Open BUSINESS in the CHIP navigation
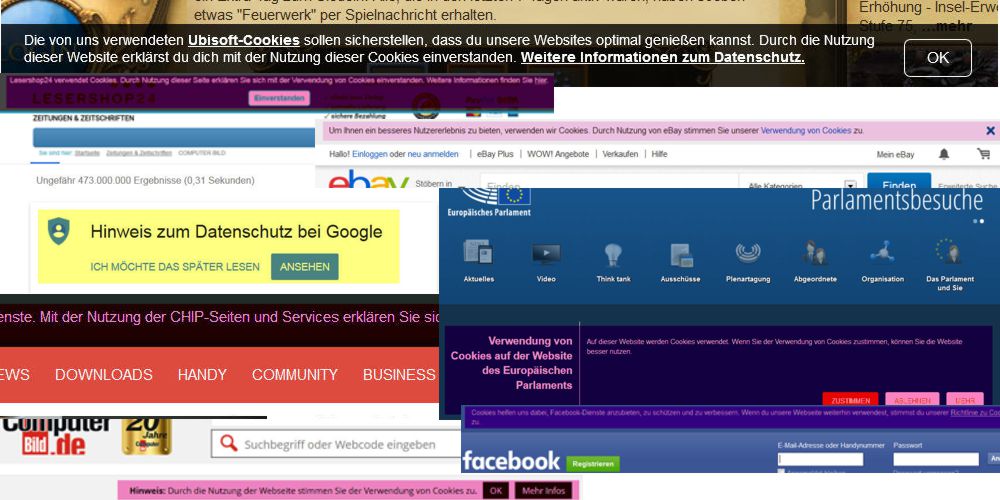Viewport: 1000px width, 500px height. pos(399,374)
